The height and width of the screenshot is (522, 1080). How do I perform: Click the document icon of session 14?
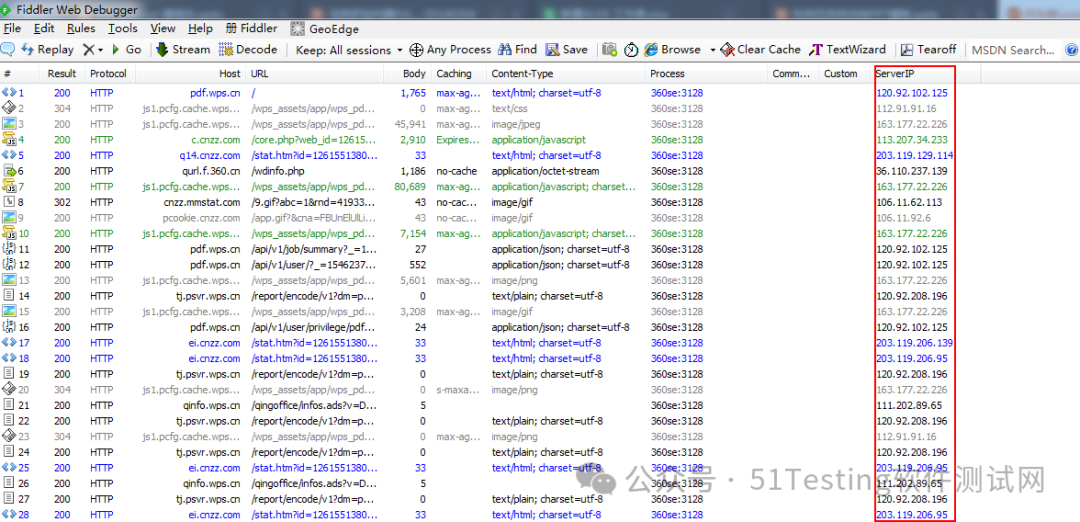point(8,295)
